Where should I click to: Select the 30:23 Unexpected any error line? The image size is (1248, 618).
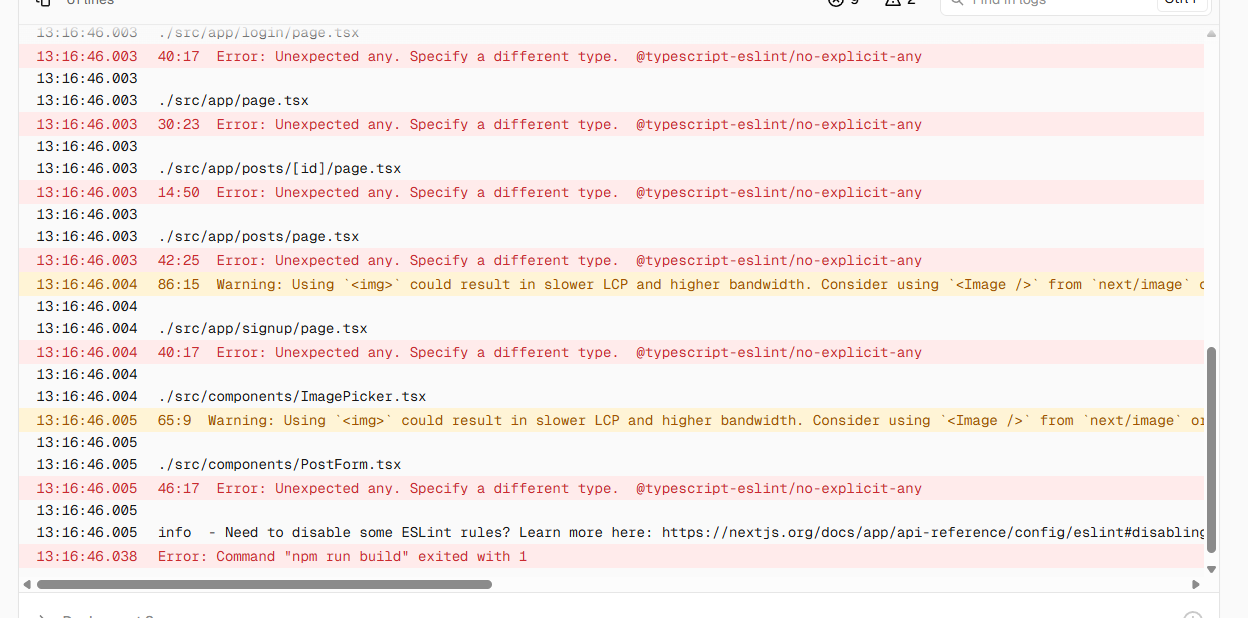540,125
